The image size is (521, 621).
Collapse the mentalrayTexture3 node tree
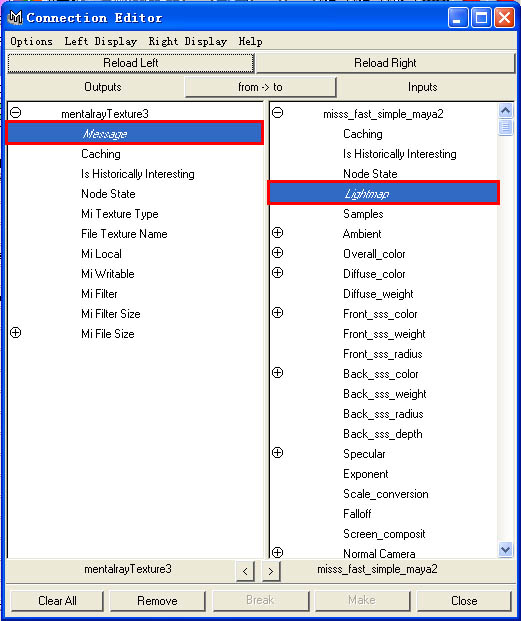15,113
